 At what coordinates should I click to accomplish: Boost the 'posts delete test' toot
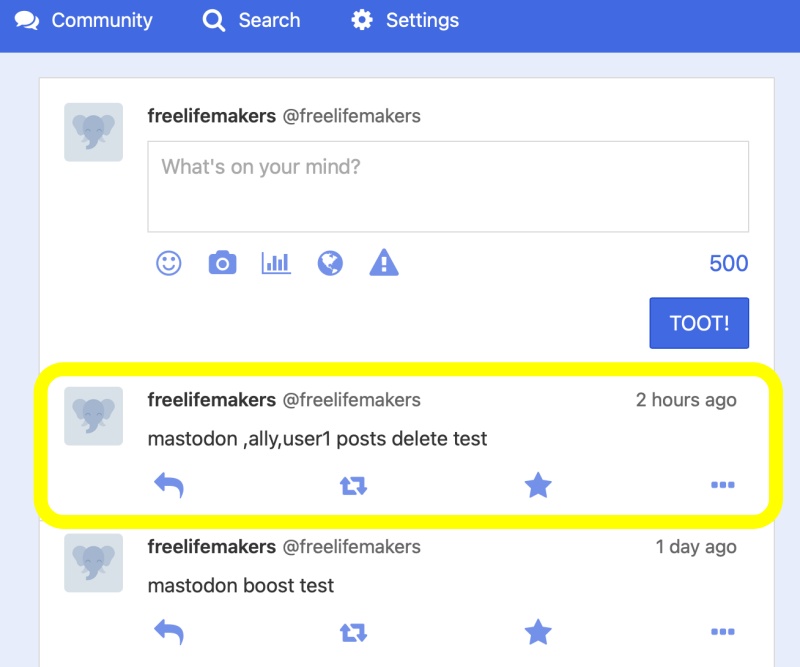click(354, 485)
